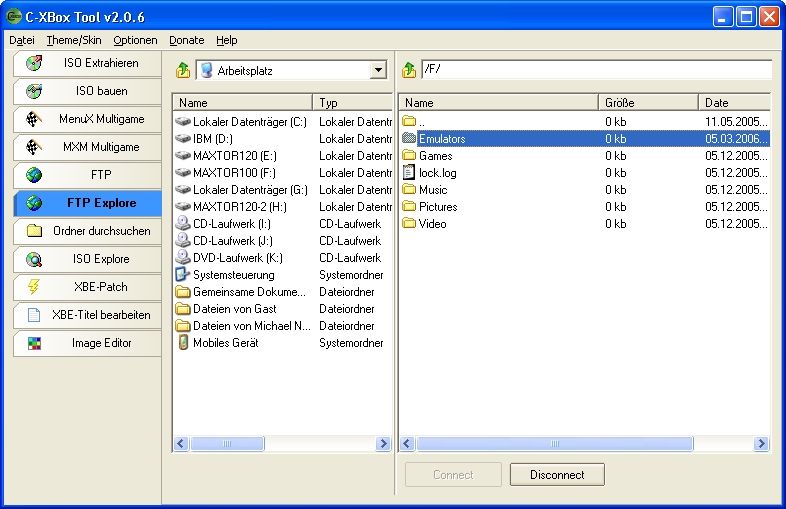Viewport: 786px width, 509px height.
Task: Select IBM (D:) drive icon
Action: [x=183, y=139]
